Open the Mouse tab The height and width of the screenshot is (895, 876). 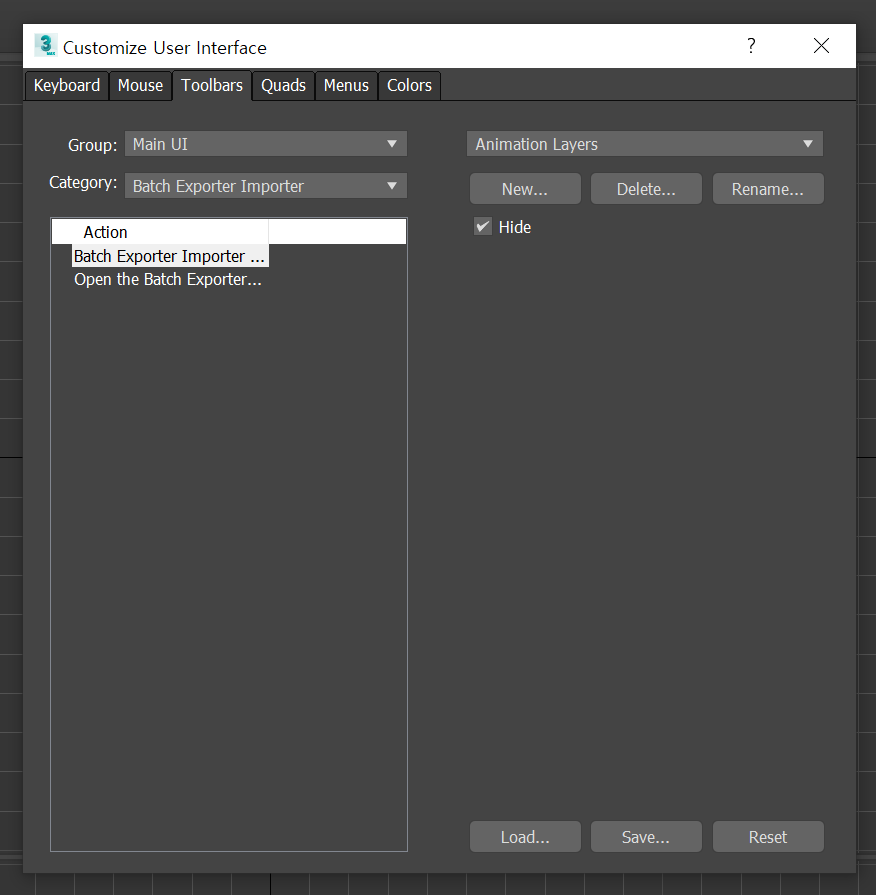click(x=140, y=86)
